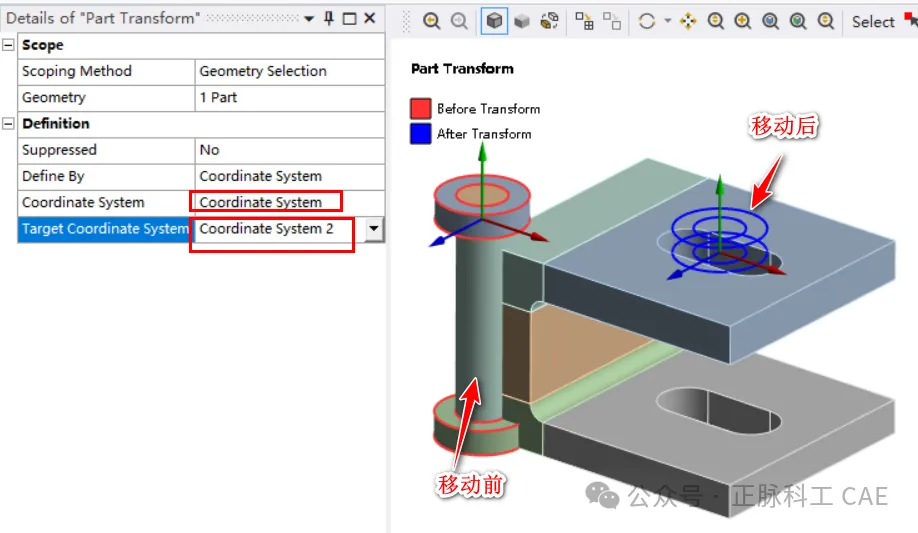Viewport: 918px width, 533px height.
Task: Collapse the Scope section
Action: tap(9, 45)
